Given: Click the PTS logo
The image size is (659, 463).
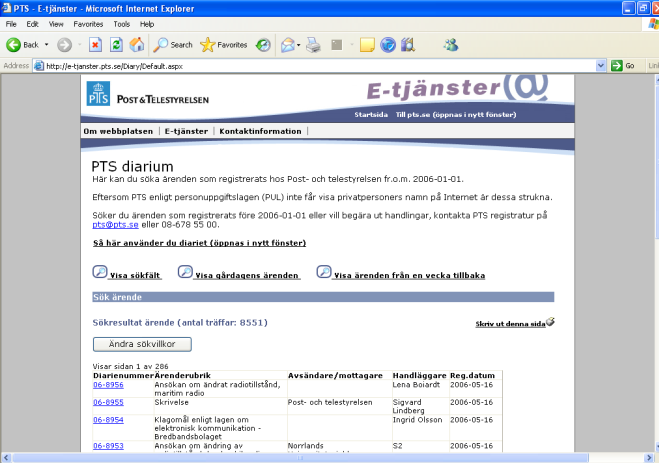Looking at the screenshot, I should [x=98, y=93].
